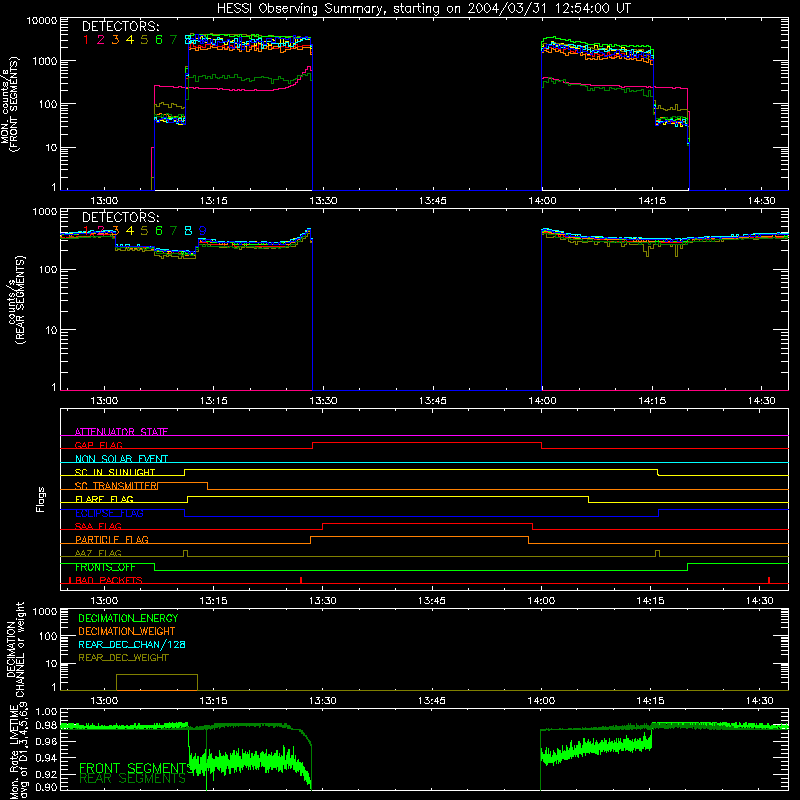Select the PARTICLE_FLAG label
The height and width of the screenshot is (800, 800).
(x=112, y=539)
